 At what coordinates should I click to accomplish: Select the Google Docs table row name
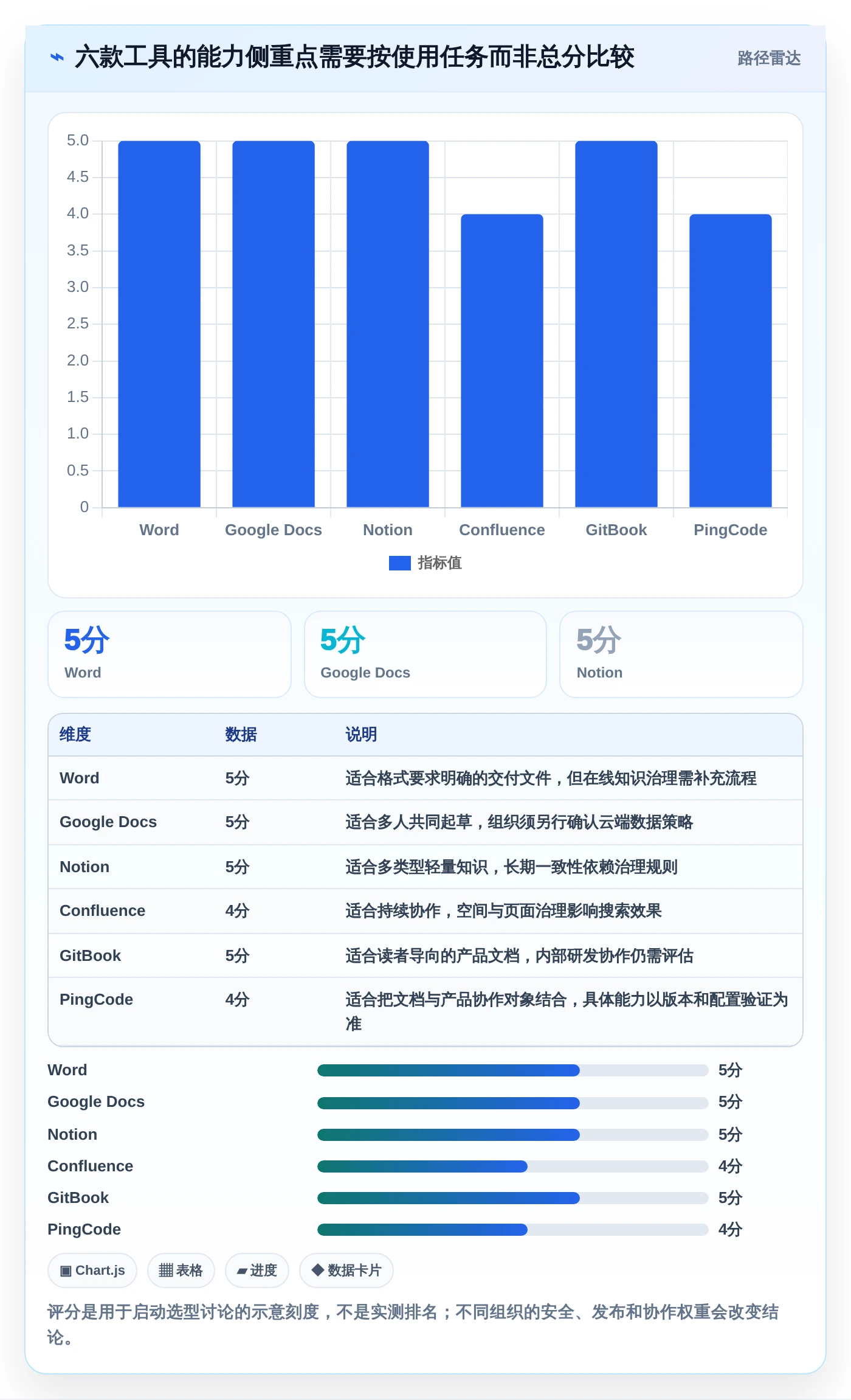pyautogui.click(x=108, y=822)
